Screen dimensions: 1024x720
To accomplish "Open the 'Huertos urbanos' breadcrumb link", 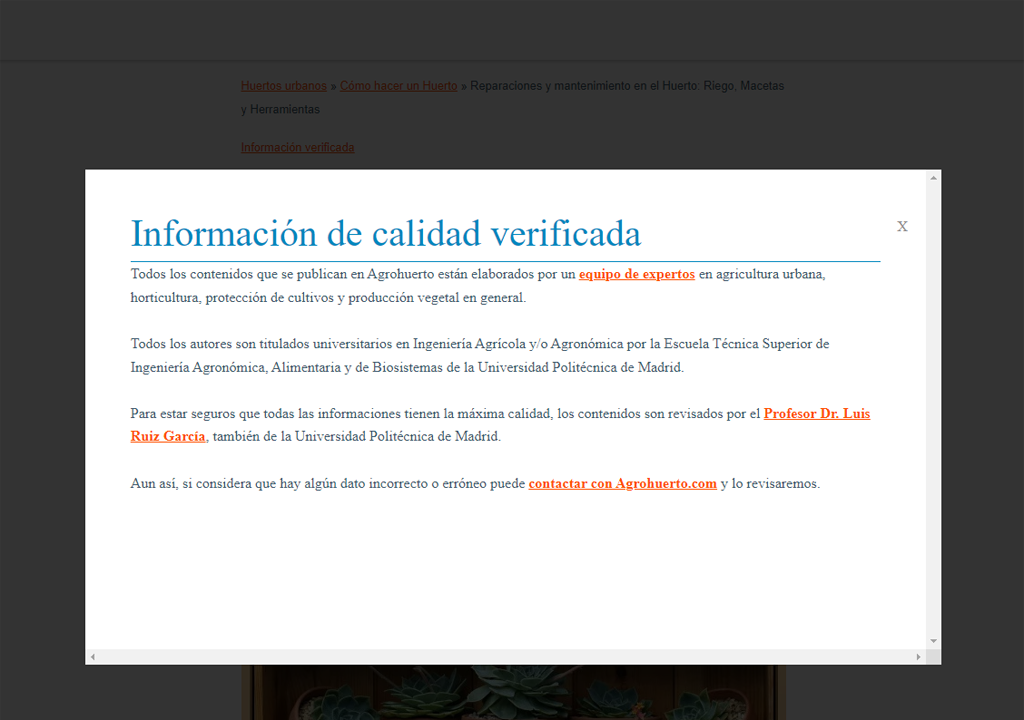I will point(283,86).
